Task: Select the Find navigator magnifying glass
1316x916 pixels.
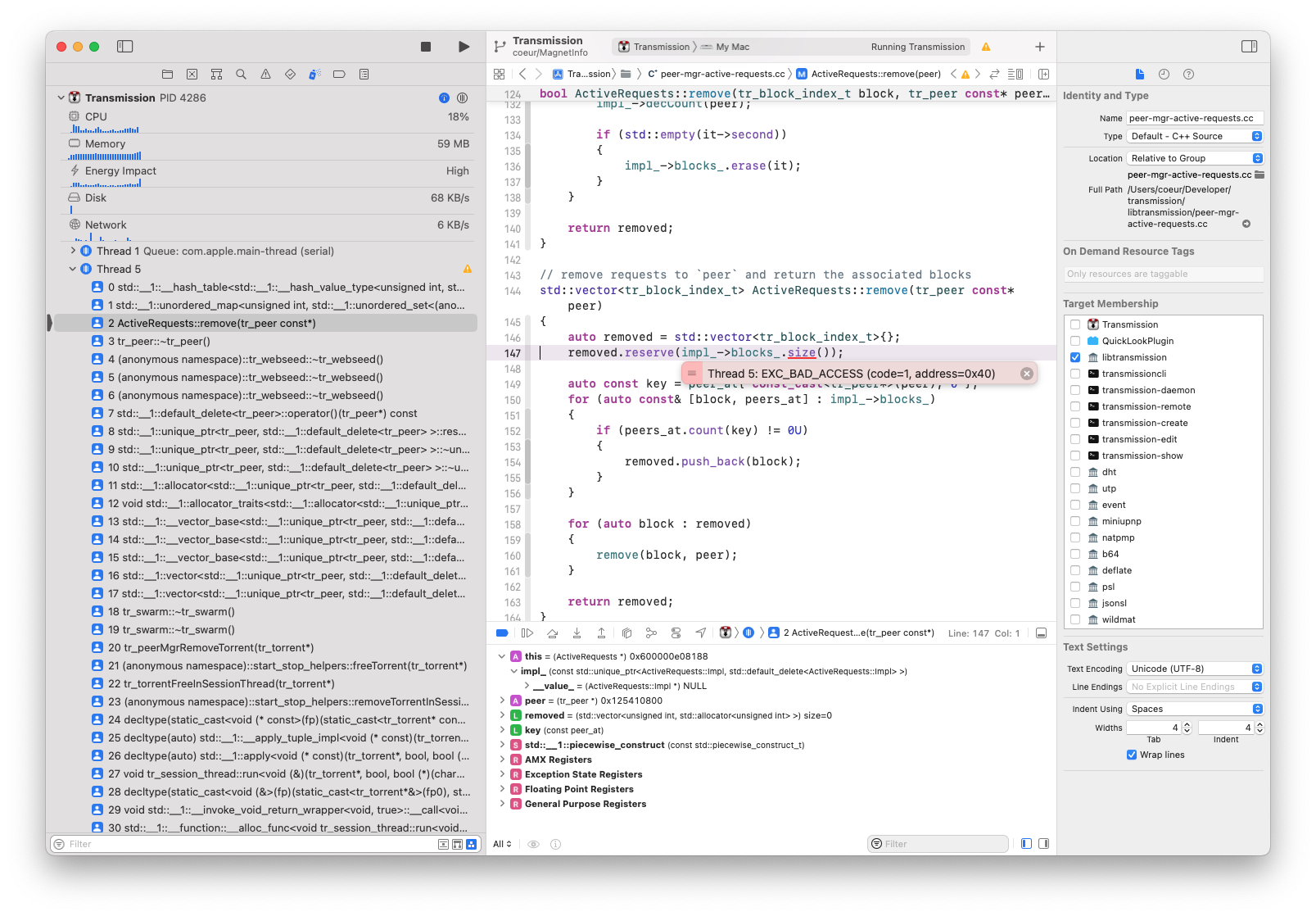Action: click(241, 74)
